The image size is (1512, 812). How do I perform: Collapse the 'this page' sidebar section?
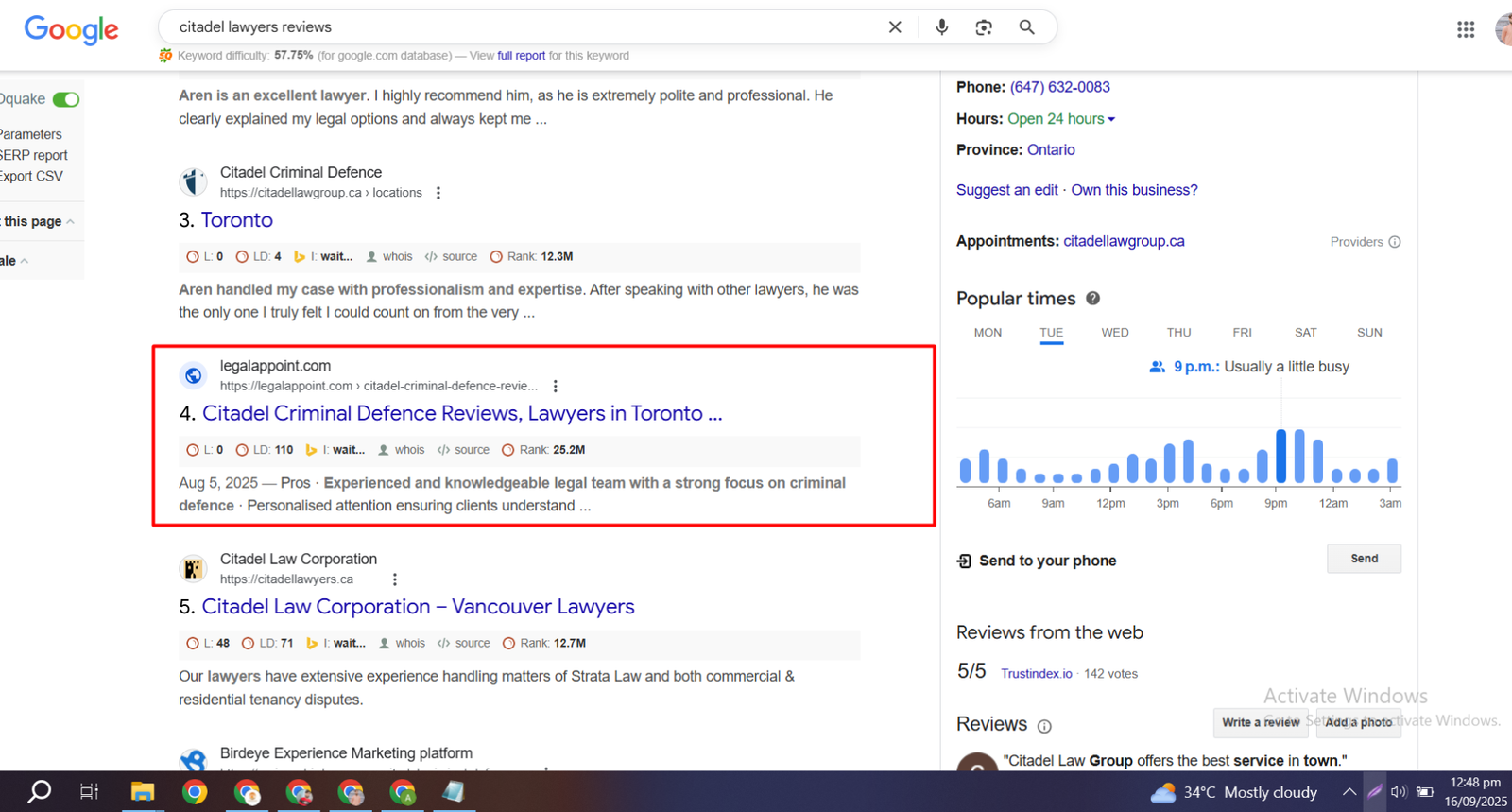point(70,221)
